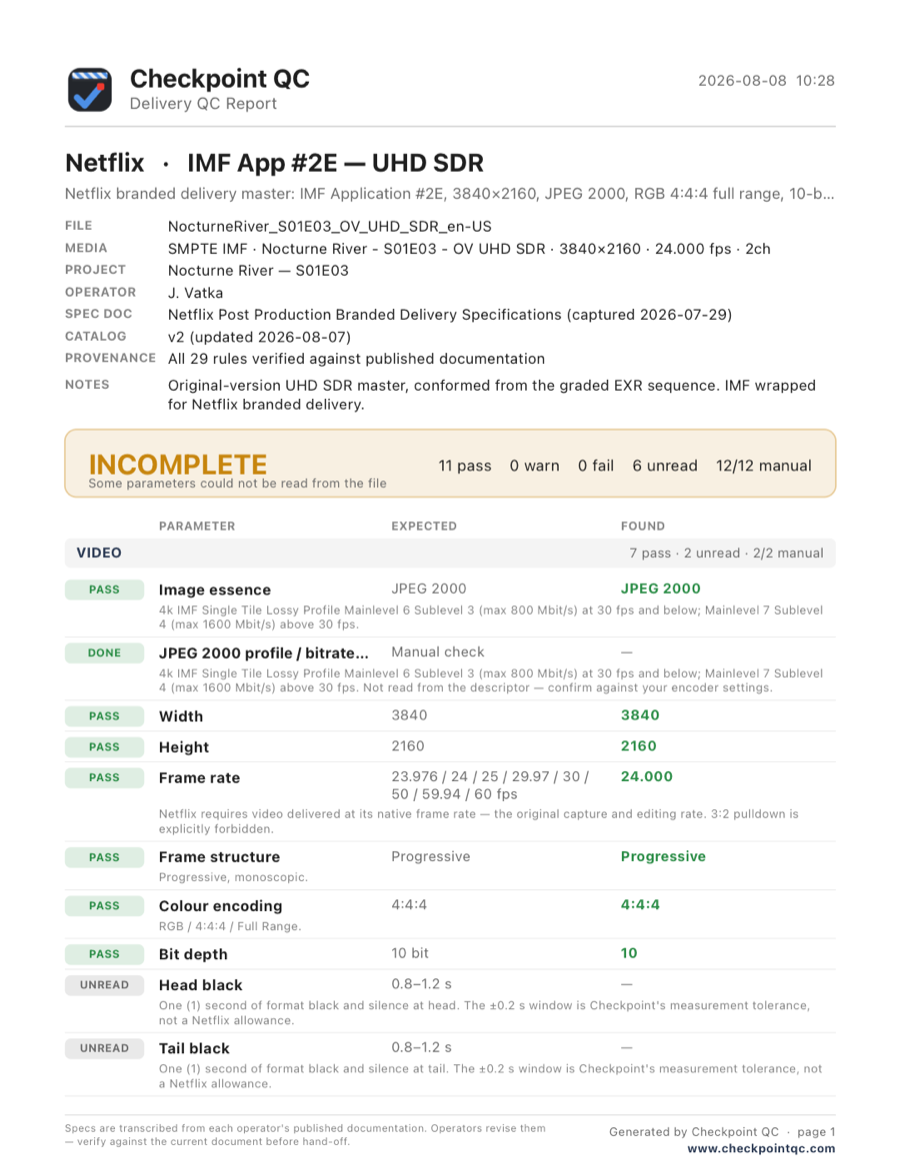This screenshot has height=1165, width=900.
Task: Click the 11 pass summary count
Action: 464,466
